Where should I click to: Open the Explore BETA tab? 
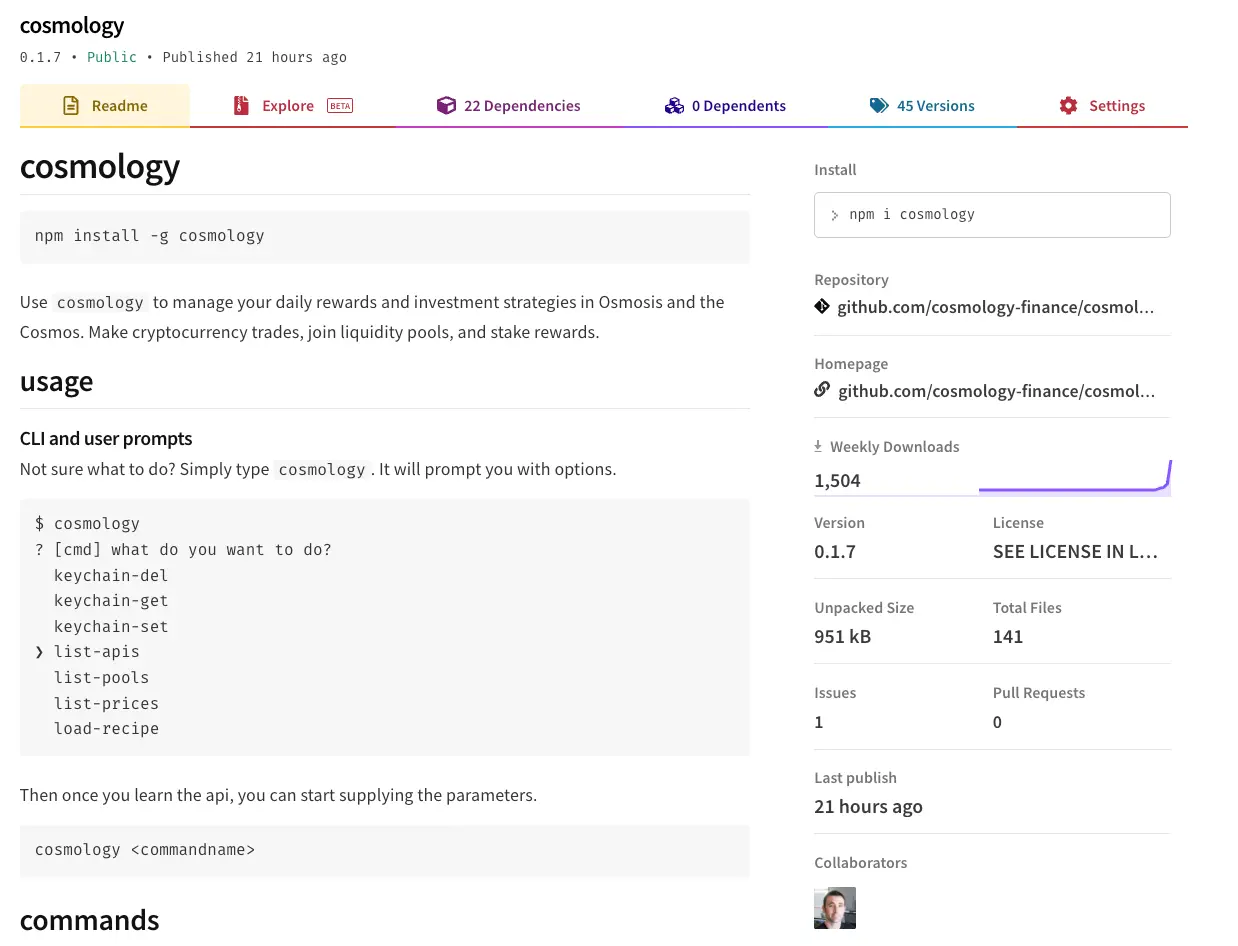pyautogui.click(x=289, y=105)
